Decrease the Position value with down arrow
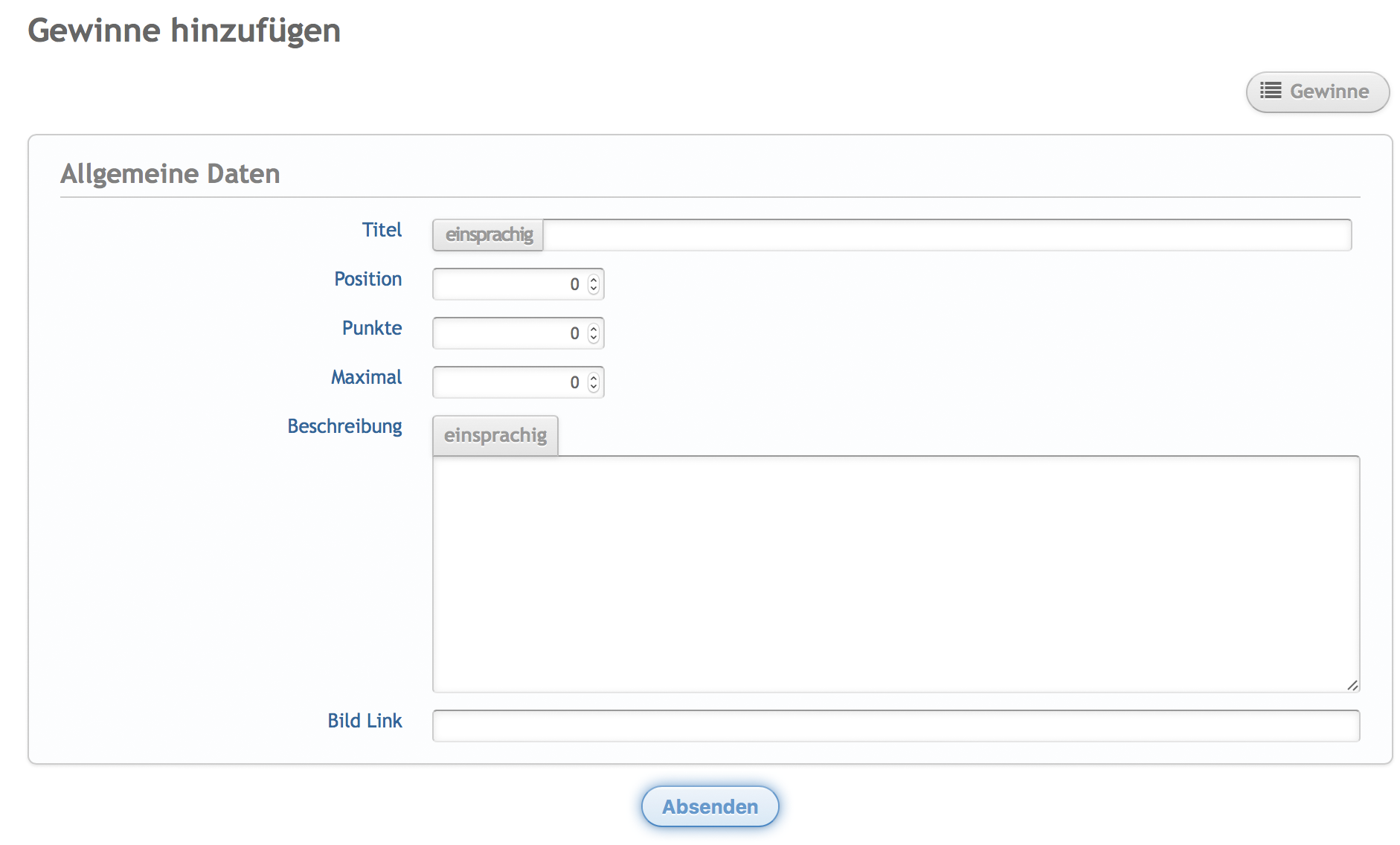1400x845 pixels. pyautogui.click(x=594, y=289)
